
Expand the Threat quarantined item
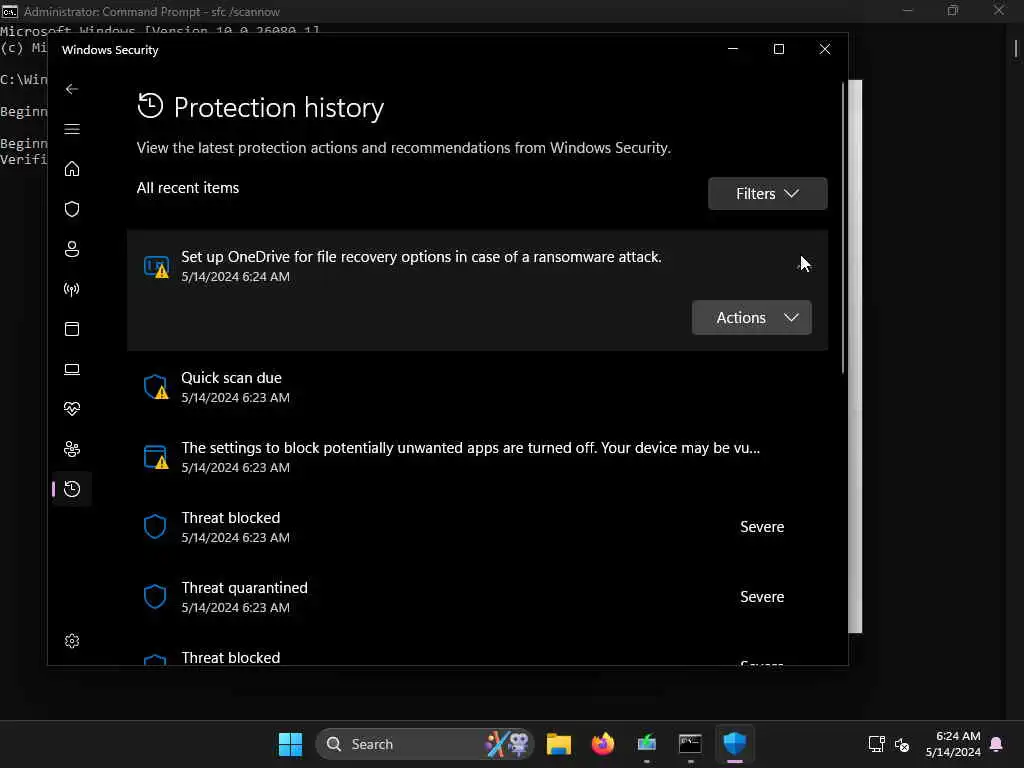[477, 597]
